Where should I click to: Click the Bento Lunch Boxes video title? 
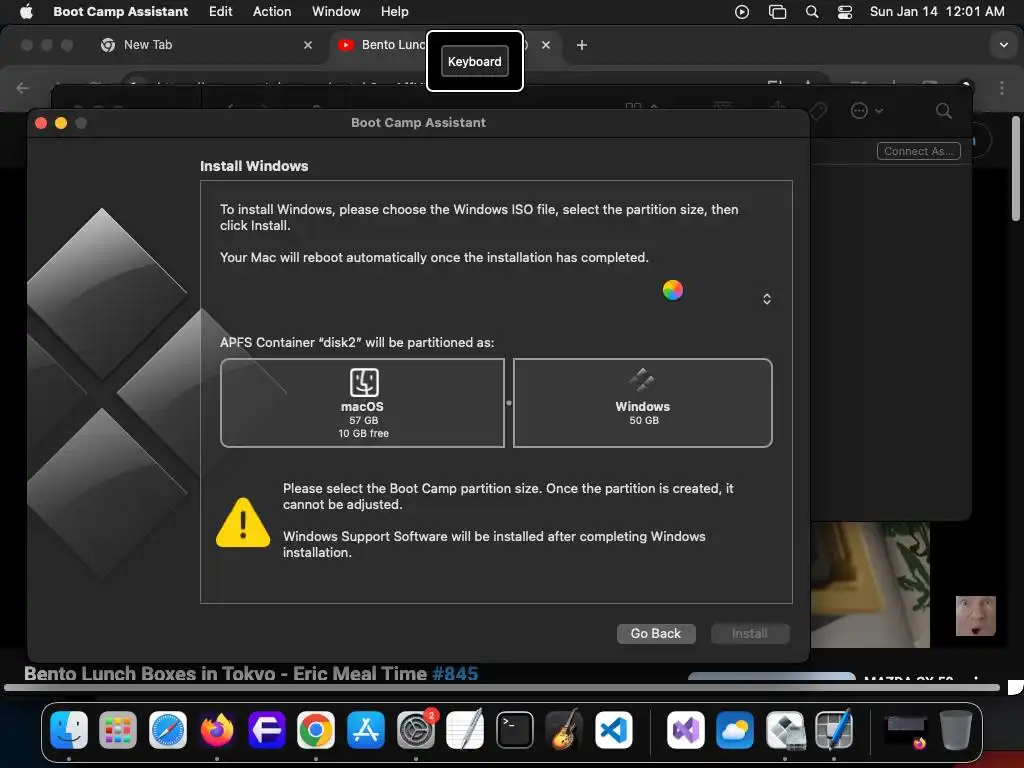225,673
